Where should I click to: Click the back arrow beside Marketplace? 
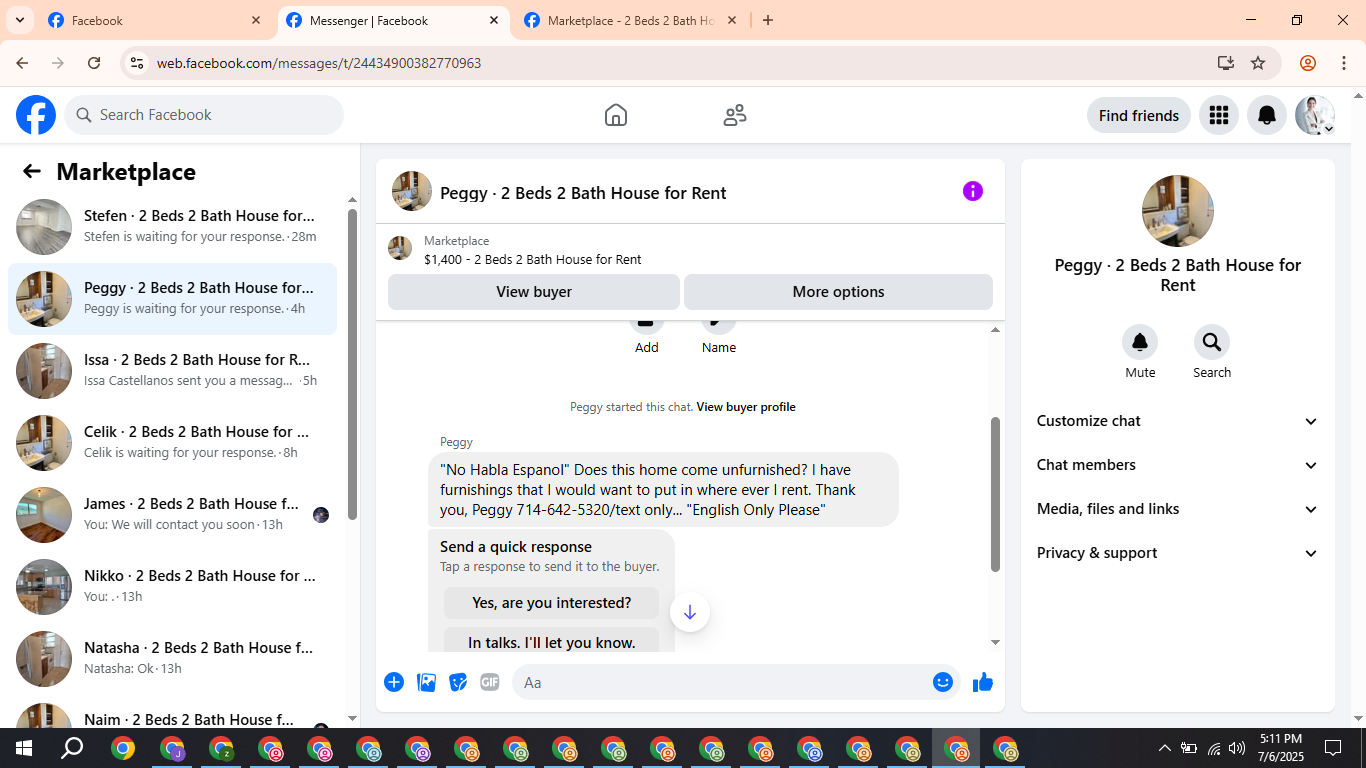[32, 171]
